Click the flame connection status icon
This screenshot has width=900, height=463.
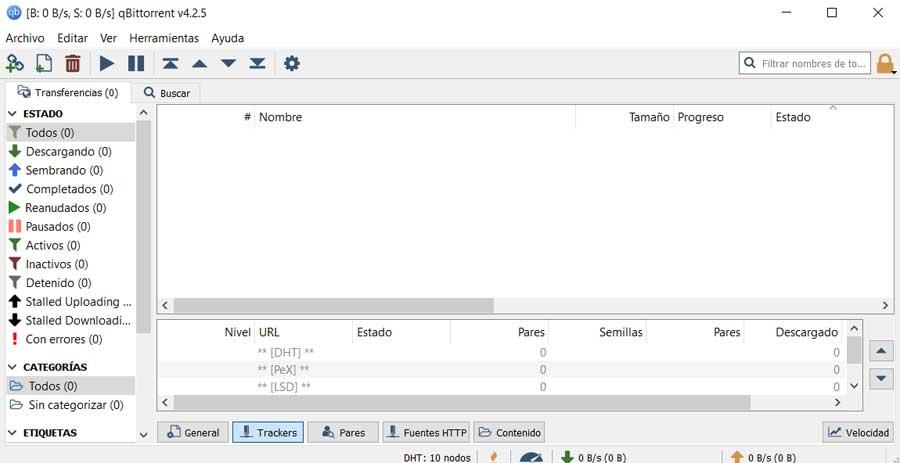pos(493,457)
